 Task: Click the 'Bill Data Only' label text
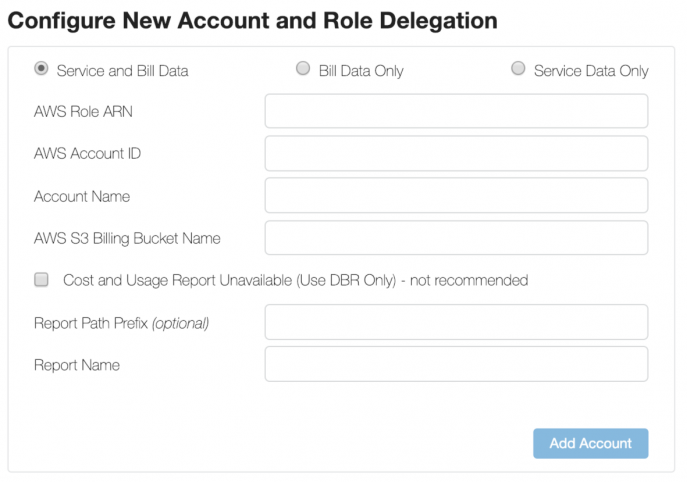click(361, 71)
